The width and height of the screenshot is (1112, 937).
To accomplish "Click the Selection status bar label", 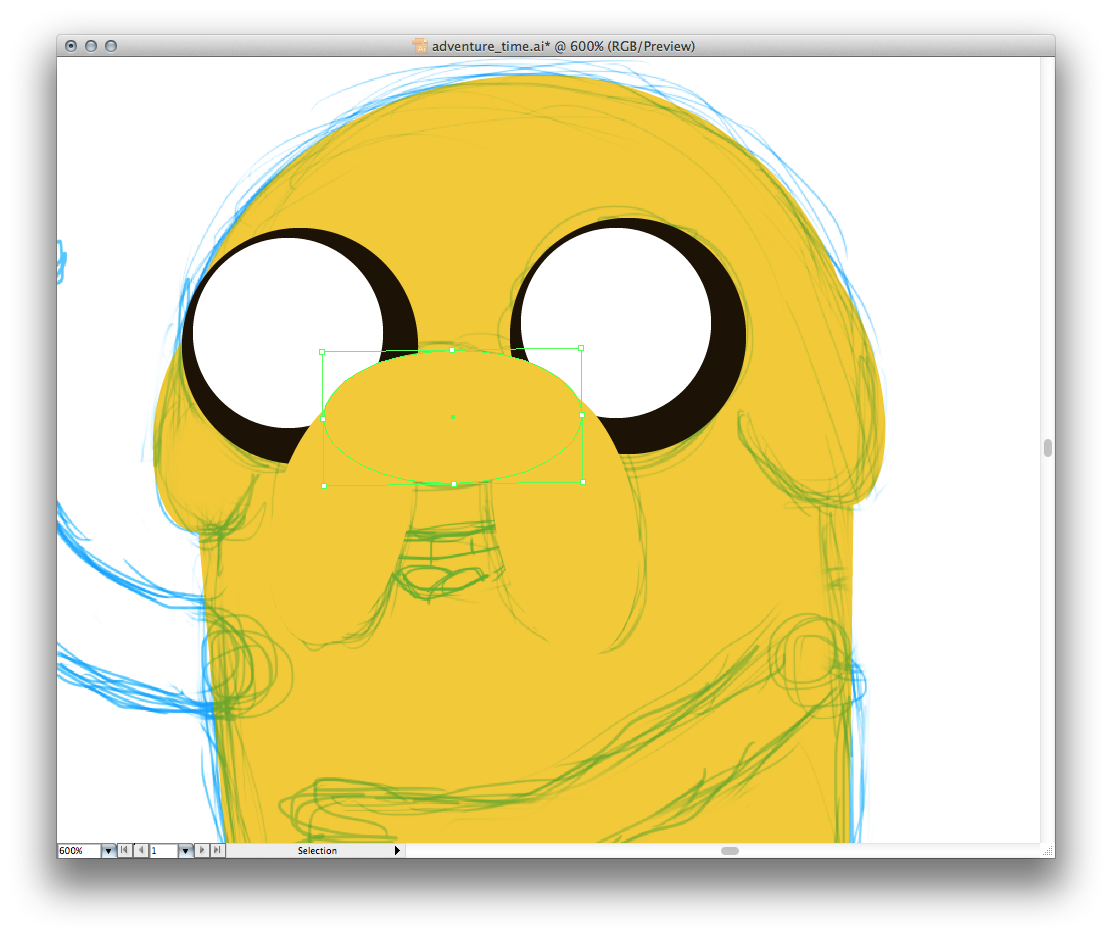I will (x=317, y=851).
